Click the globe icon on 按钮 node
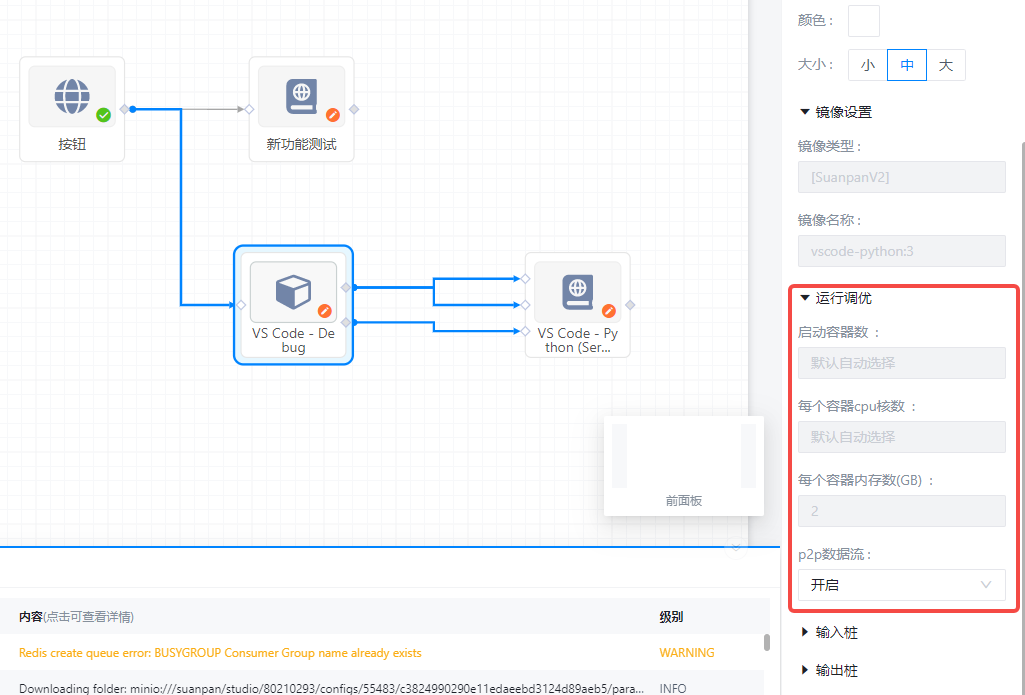 pos(71,96)
